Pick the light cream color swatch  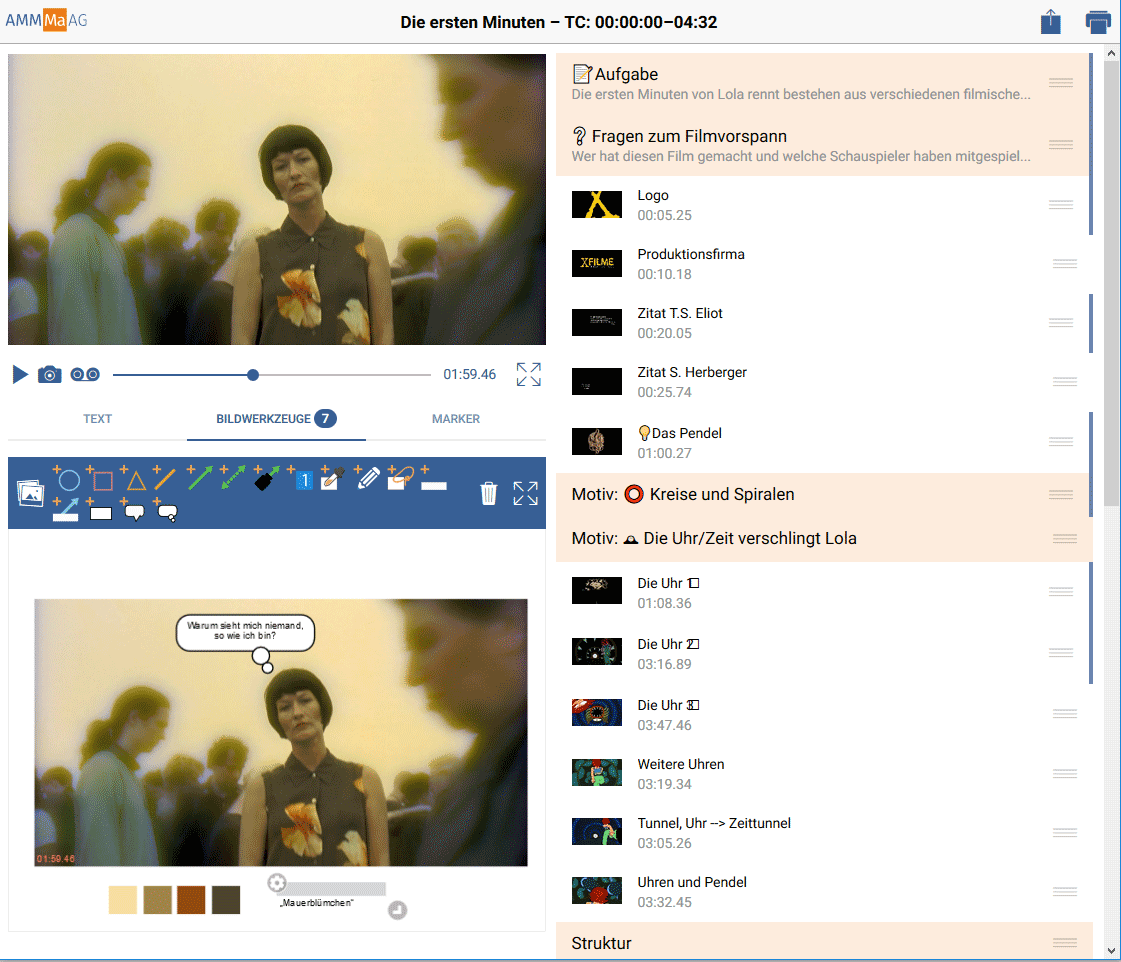(123, 900)
